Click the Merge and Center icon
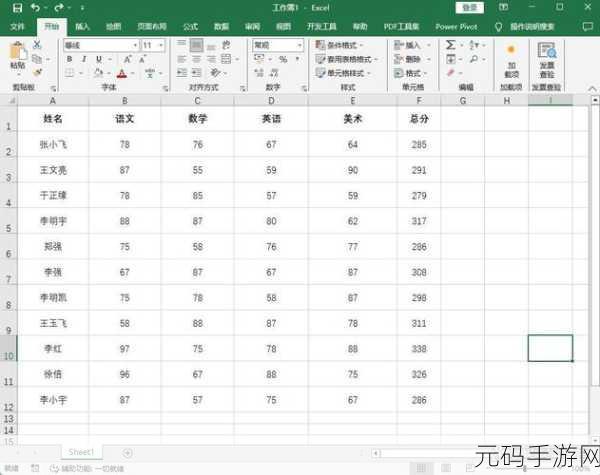Image resolution: width=600 pixels, height=475 pixels. tap(226, 59)
